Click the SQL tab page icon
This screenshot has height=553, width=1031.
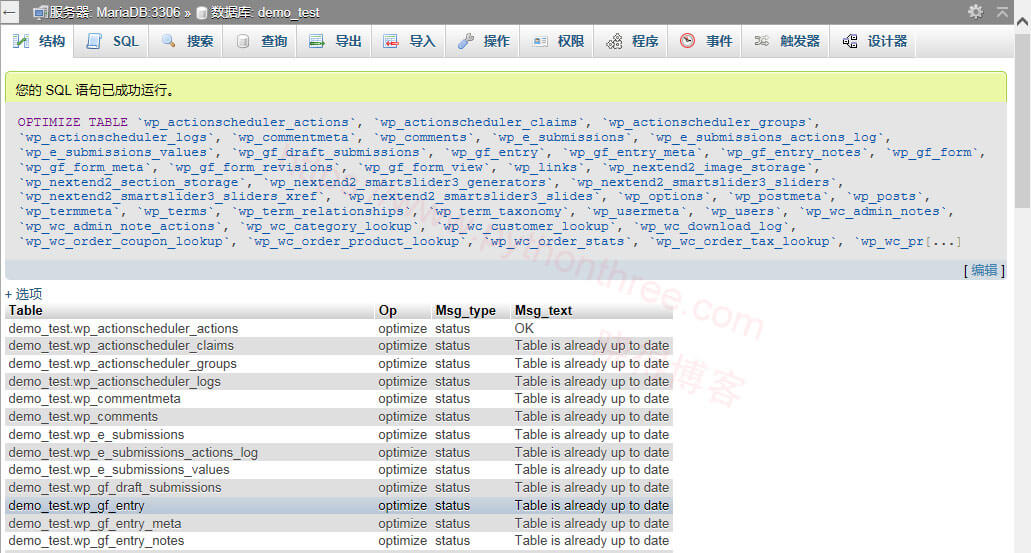click(95, 41)
